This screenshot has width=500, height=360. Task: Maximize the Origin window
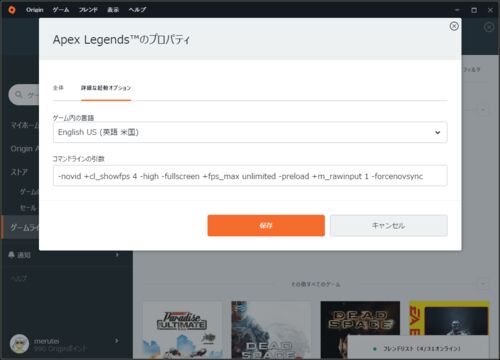click(474, 10)
